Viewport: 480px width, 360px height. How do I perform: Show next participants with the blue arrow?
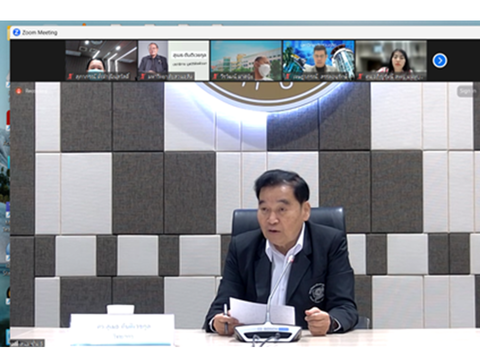440,61
